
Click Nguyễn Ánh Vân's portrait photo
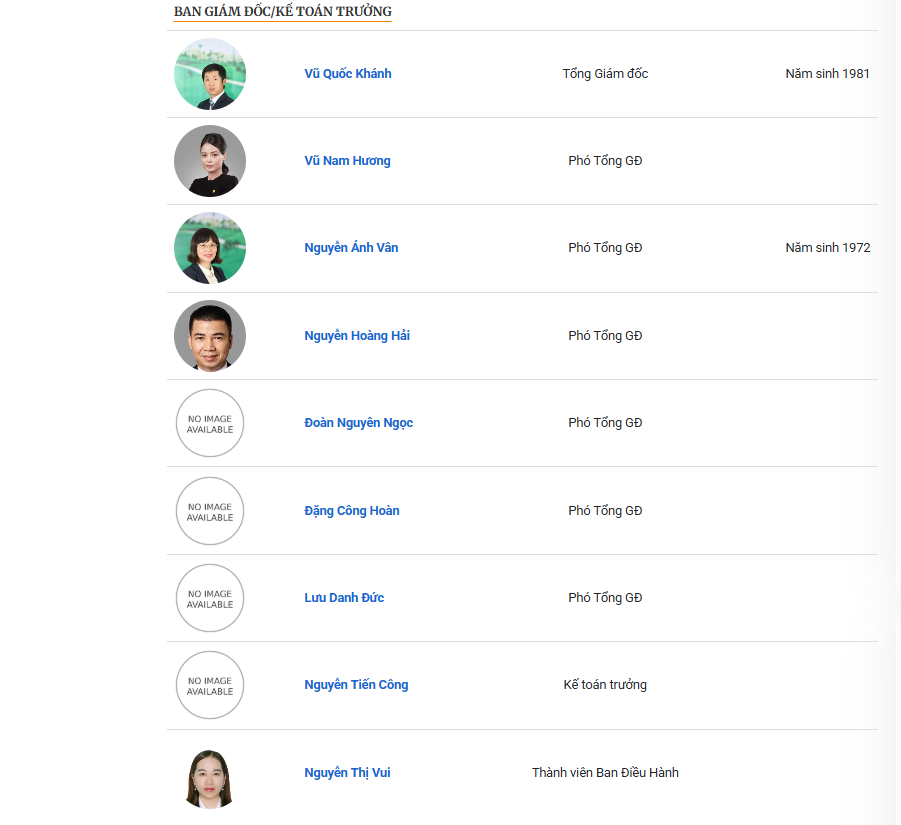pyautogui.click(x=210, y=247)
